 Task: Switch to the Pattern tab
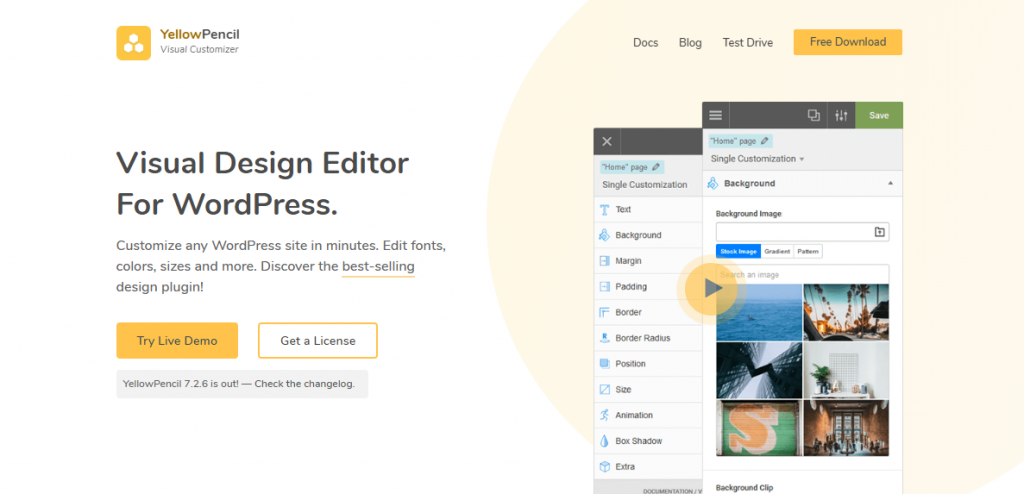pyautogui.click(x=808, y=252)
